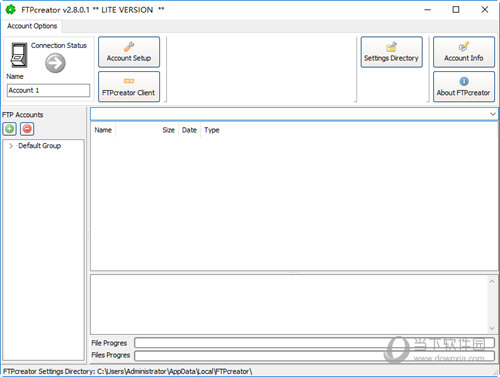Click the green FTPcreator title bar logo
This screenshot has height=377, width=500.
point(10,10)
